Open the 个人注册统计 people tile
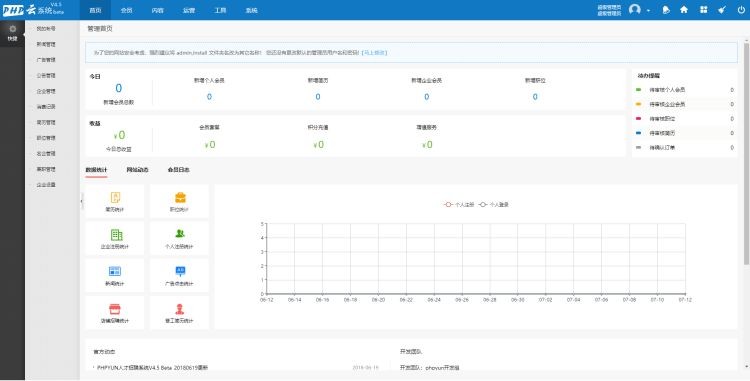Image resolution: width=750 pixels, height=381 pixels. tap(180, 238)
